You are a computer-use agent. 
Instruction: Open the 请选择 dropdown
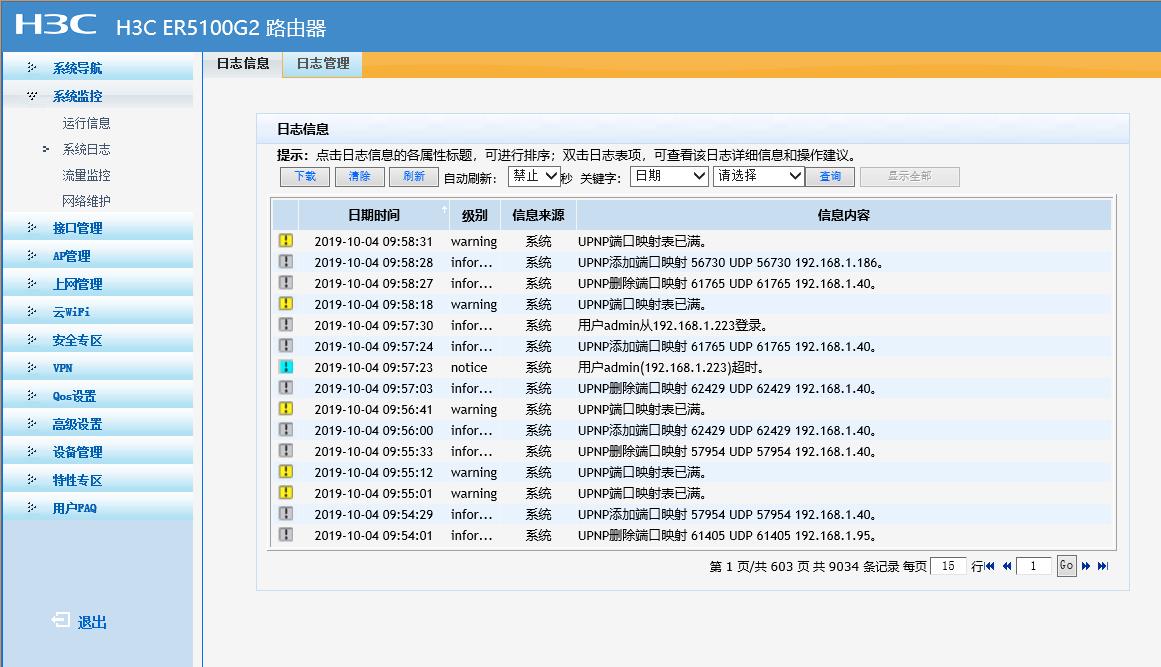pyautogui.click(x=758, y=176)
